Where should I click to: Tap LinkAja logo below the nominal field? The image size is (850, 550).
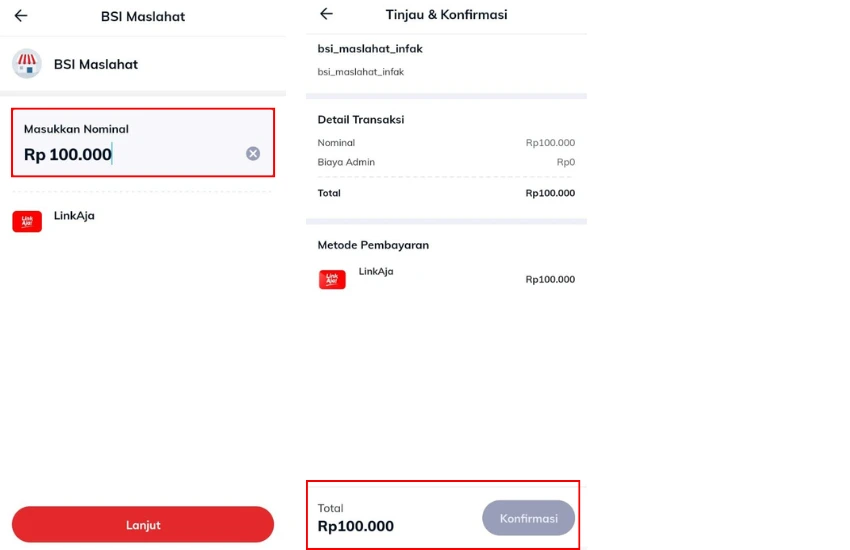tap(27, 221)
